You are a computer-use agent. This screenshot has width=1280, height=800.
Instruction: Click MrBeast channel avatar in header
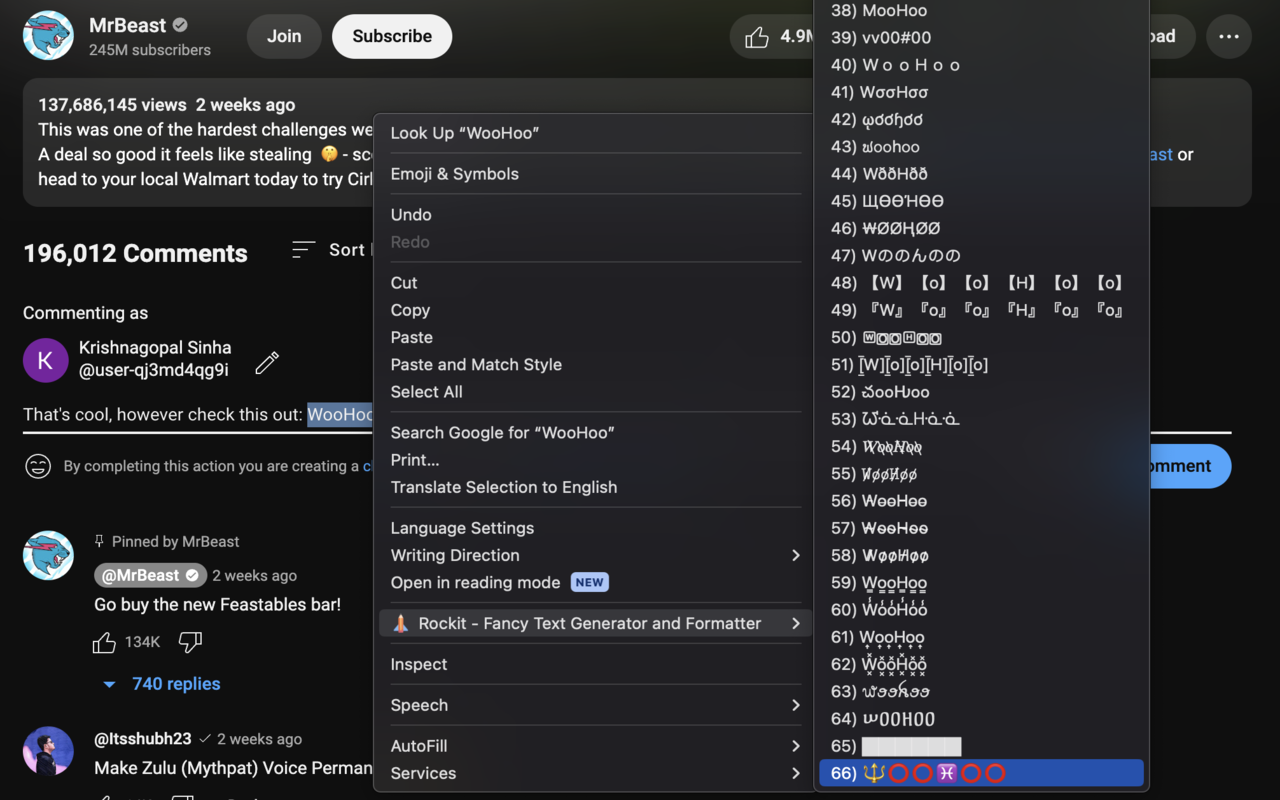click(x=48, y=36)
